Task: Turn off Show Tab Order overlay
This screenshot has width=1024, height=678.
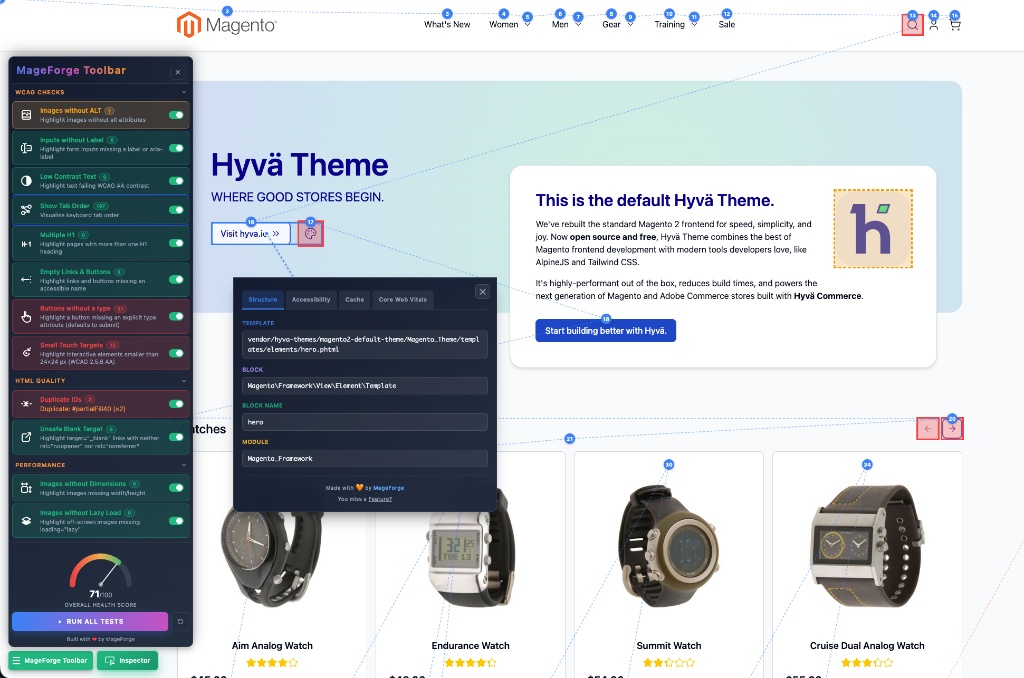Action: click(x=176, y=210)
